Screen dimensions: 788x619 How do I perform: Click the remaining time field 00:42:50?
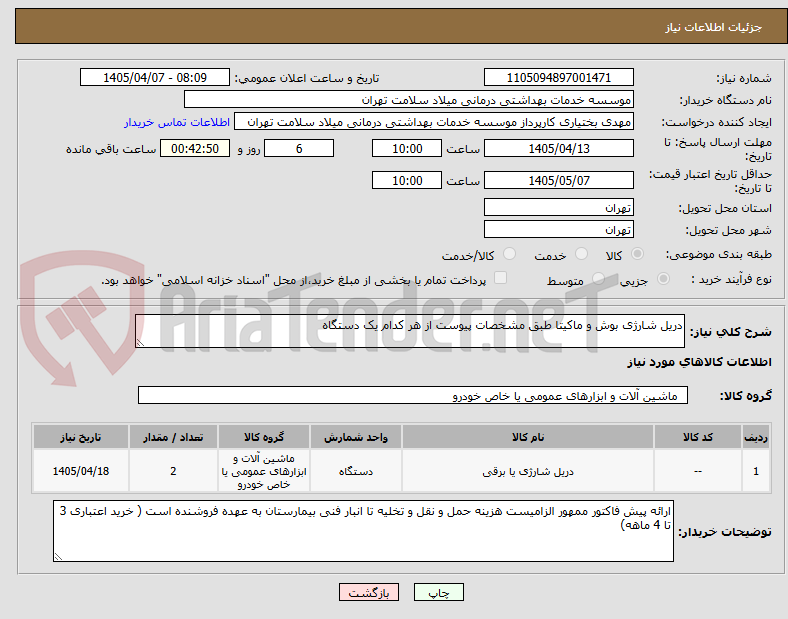pyautogui.click(x=195, y=148)
